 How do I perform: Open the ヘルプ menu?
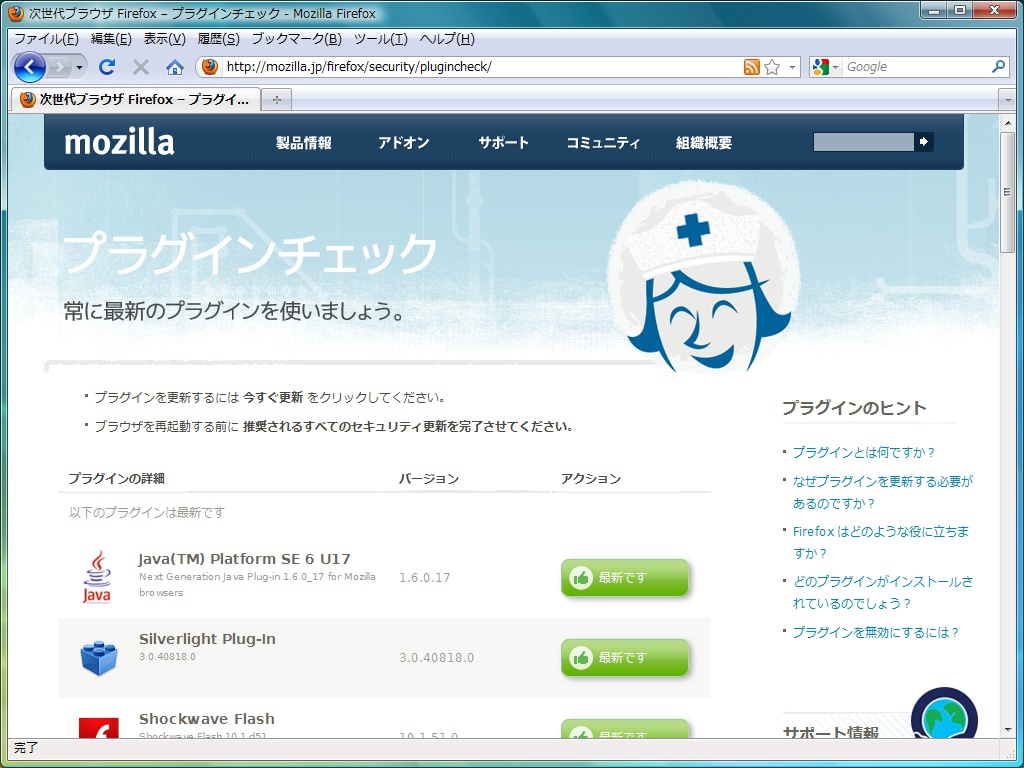point(447,39)
